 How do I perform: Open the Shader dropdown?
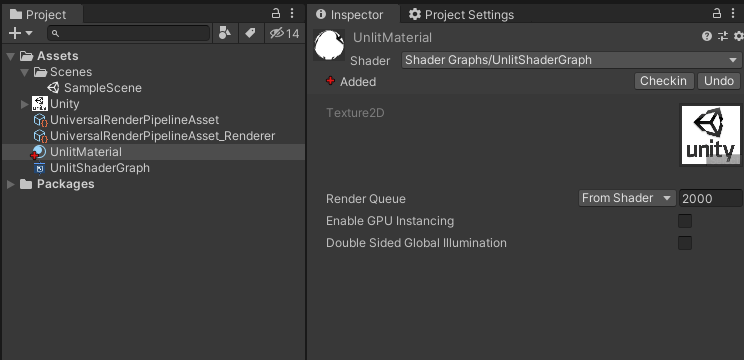pos(570,60)
